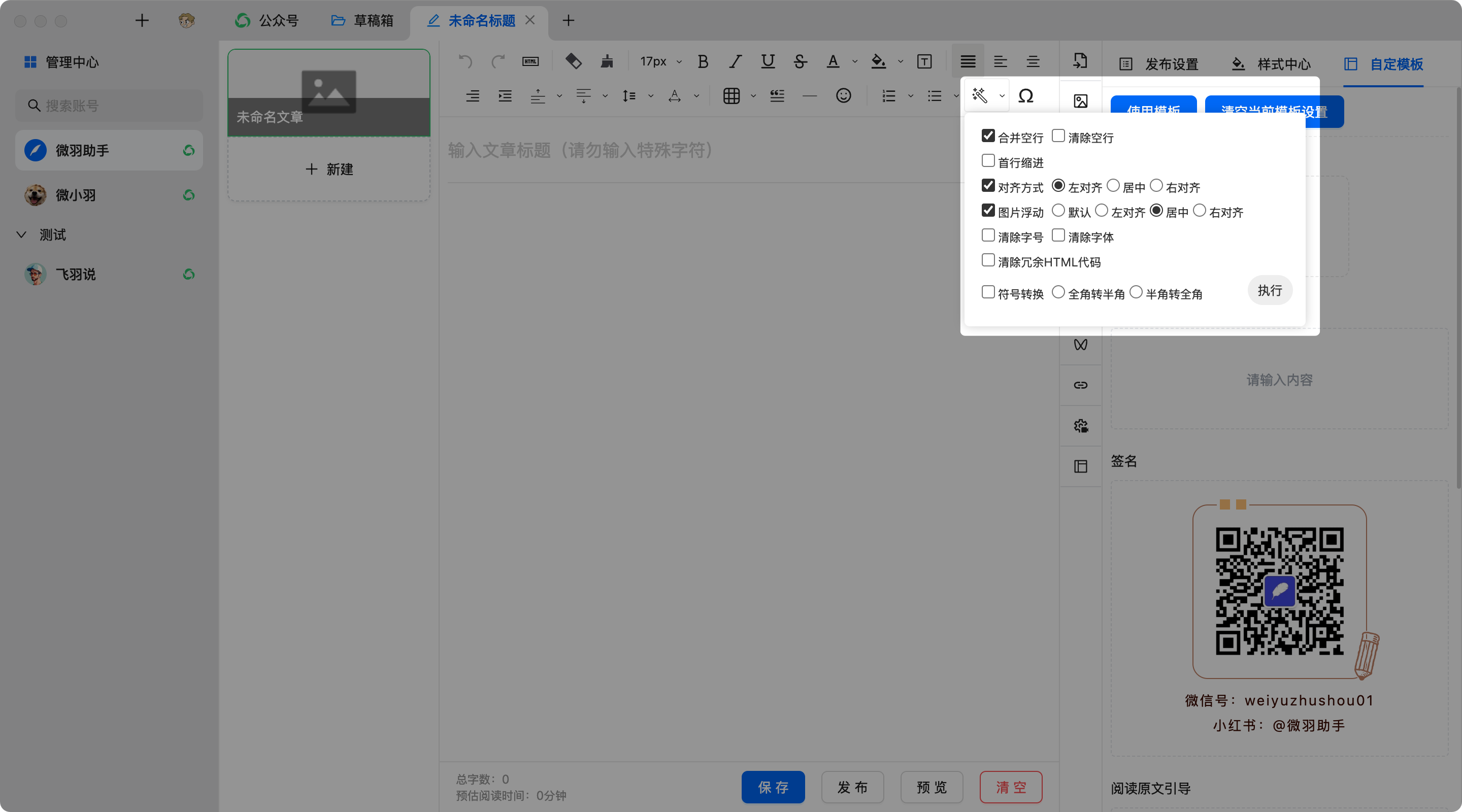This screenshot has height=812, width=1462.
Task: Enable 清除字号 checkbox
Action: pyautogui.click(x=988, y=235)
